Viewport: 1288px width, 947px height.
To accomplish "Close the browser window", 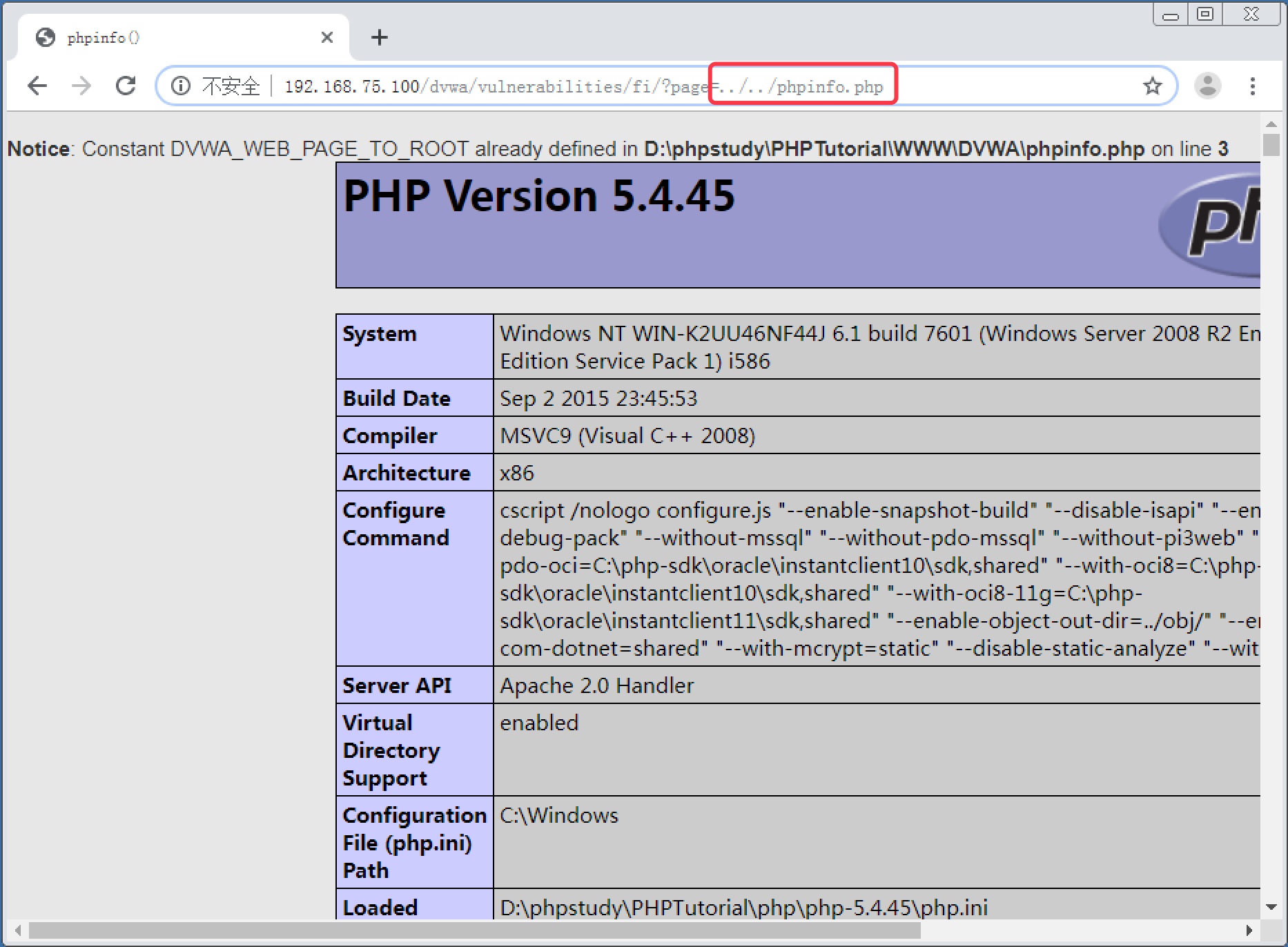I will (x=1251, y=14).
